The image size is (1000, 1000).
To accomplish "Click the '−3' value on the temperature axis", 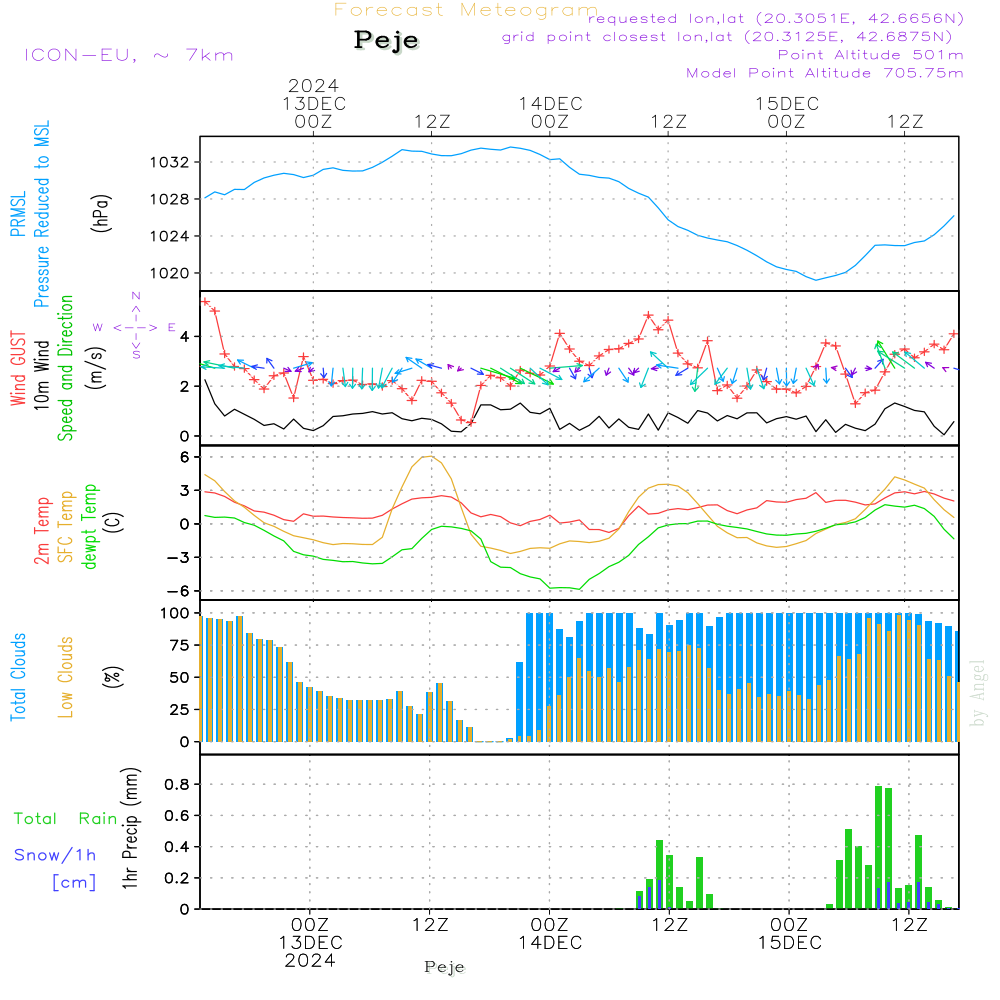I will click(180, 558).
